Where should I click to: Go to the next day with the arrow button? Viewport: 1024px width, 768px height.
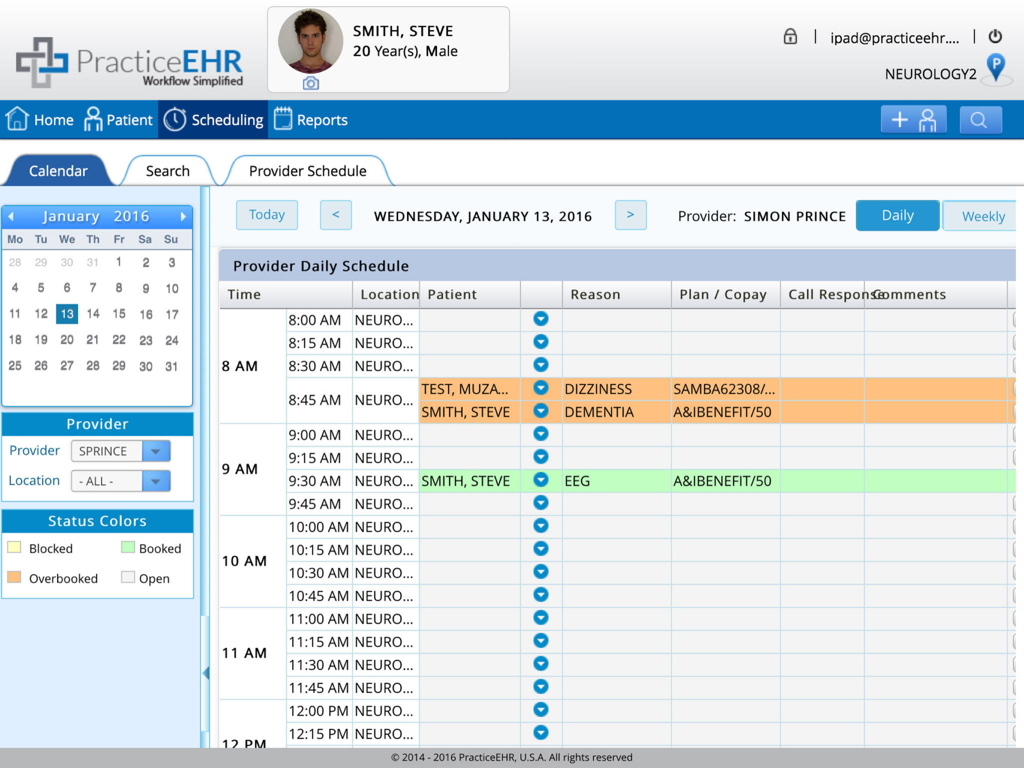[x=629, y=215]
